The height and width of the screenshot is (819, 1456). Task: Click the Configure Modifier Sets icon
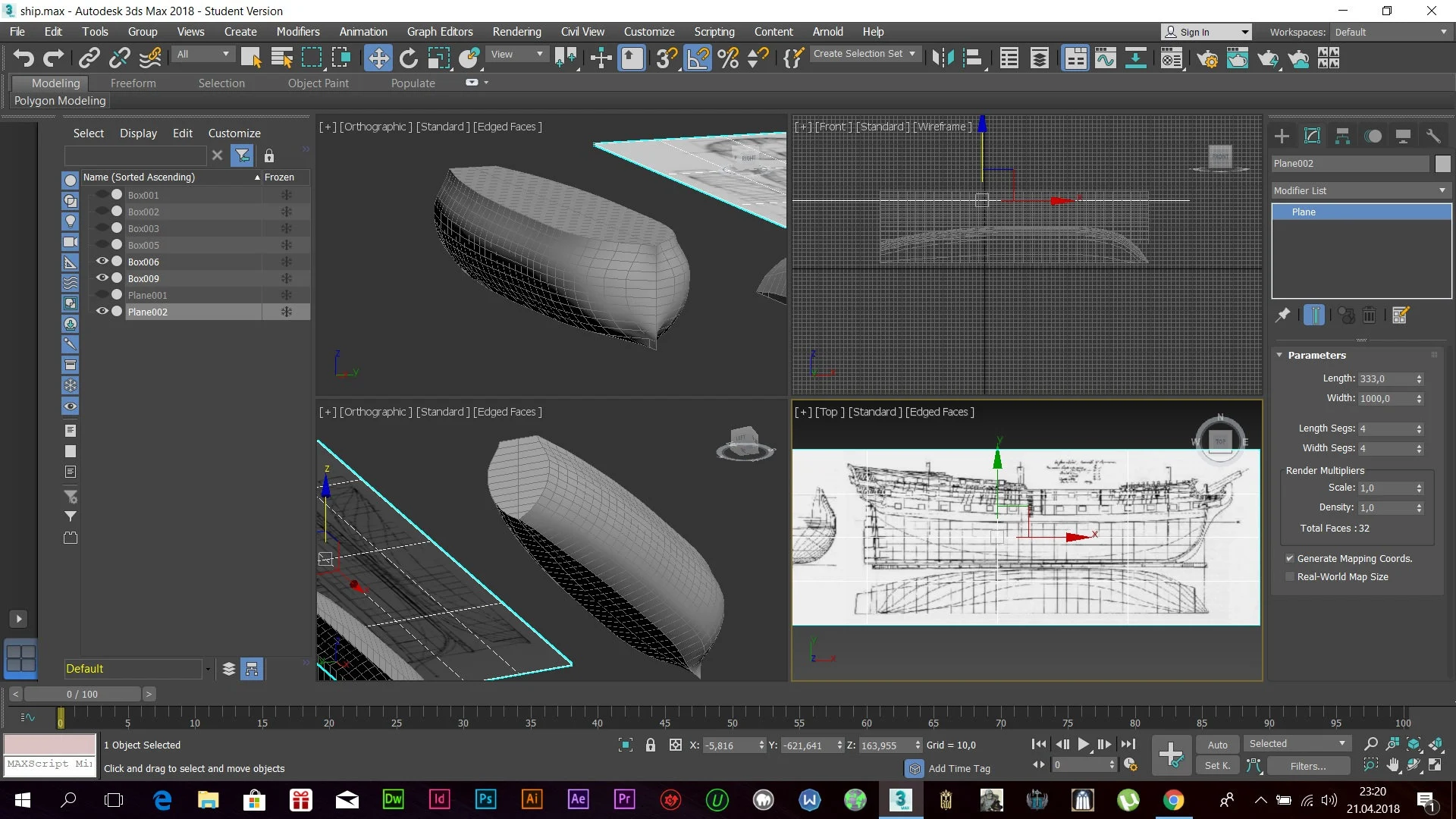(1400, 315)
